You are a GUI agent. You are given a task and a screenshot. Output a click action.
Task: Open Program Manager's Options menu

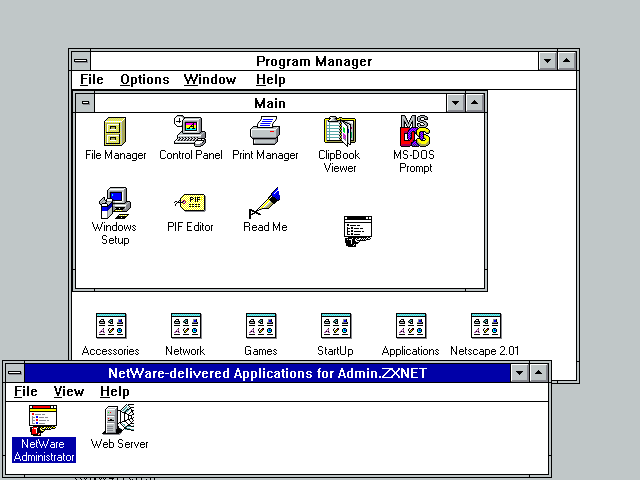pyautogui.click(x=144, y=80)
